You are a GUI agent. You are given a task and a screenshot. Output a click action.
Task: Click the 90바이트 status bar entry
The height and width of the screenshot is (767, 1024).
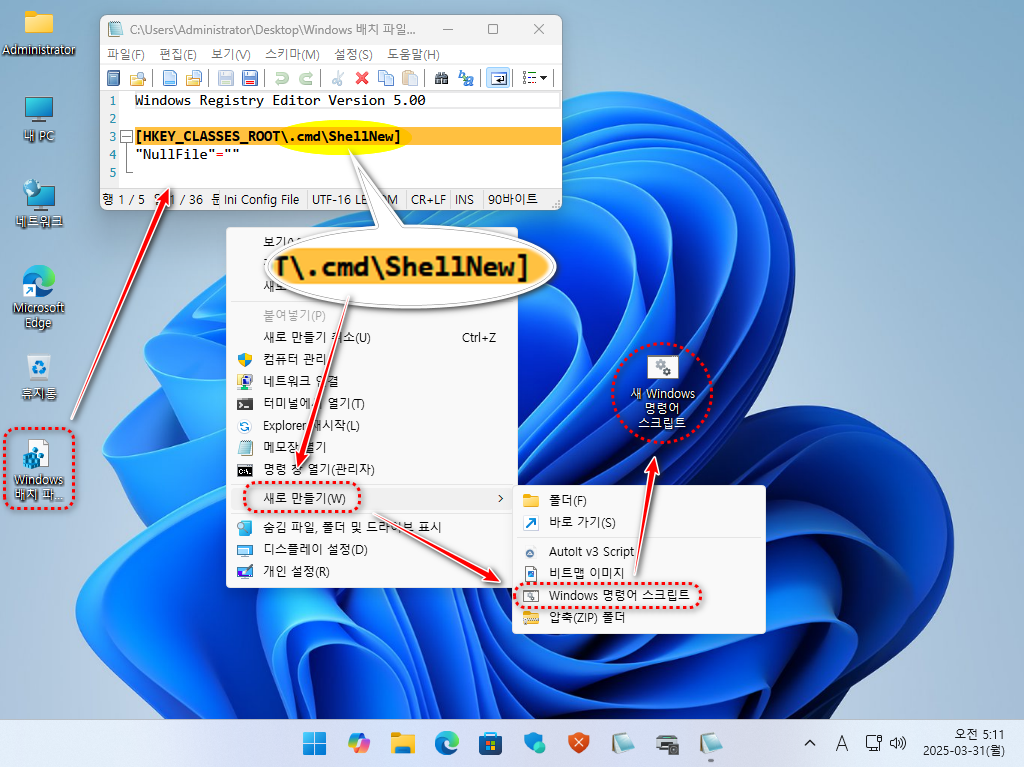pos(513,199)
